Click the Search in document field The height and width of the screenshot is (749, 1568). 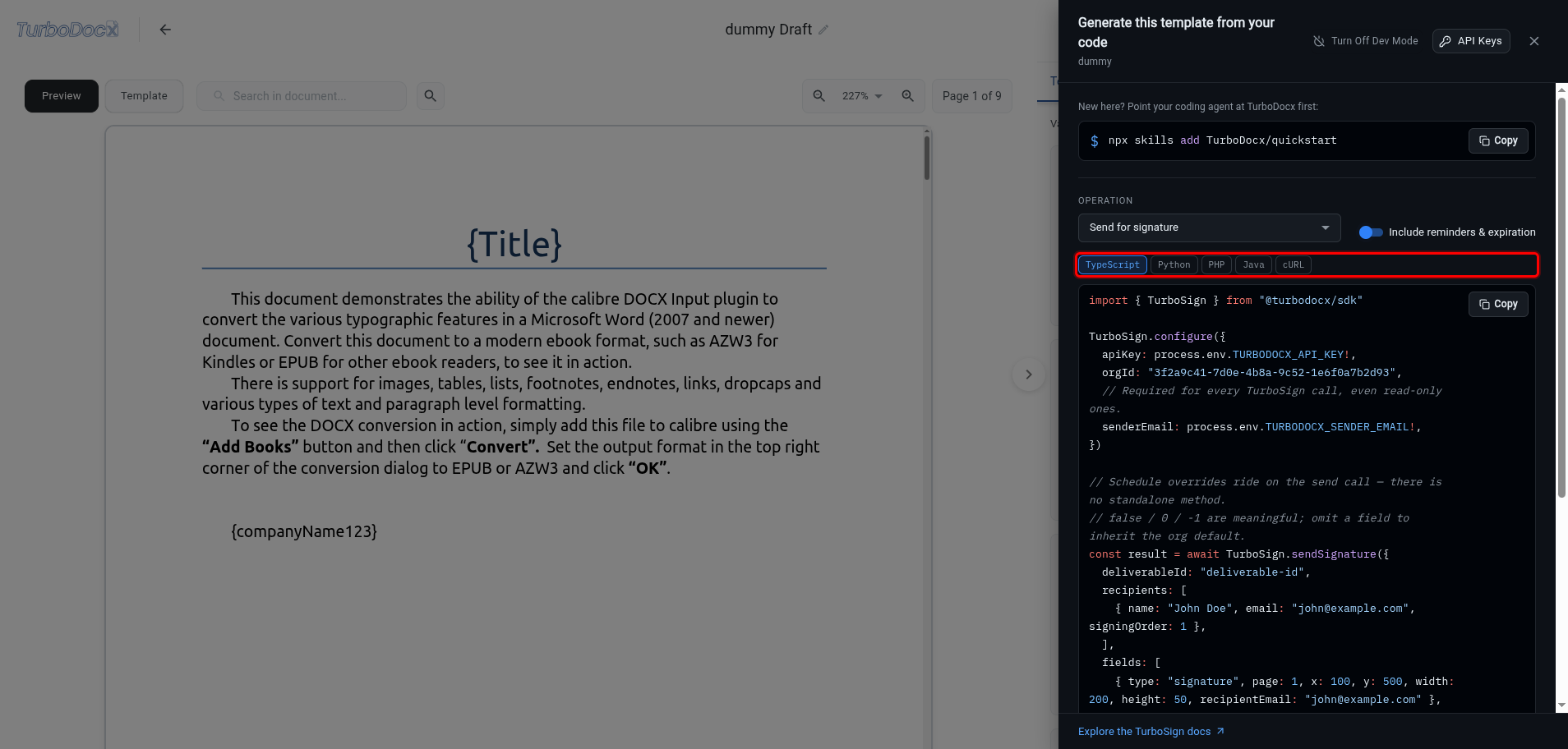pos(302,96)
